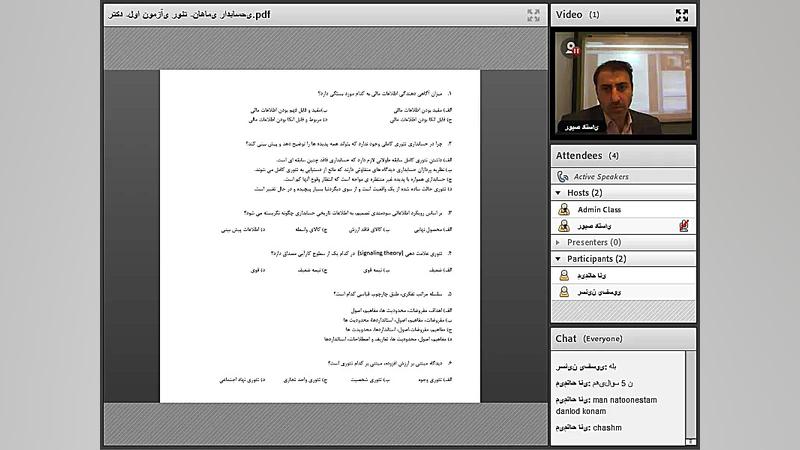800x450 pixels.
Task: Click the chat scroll-down arrow
Action: click(x=690, y=442)
